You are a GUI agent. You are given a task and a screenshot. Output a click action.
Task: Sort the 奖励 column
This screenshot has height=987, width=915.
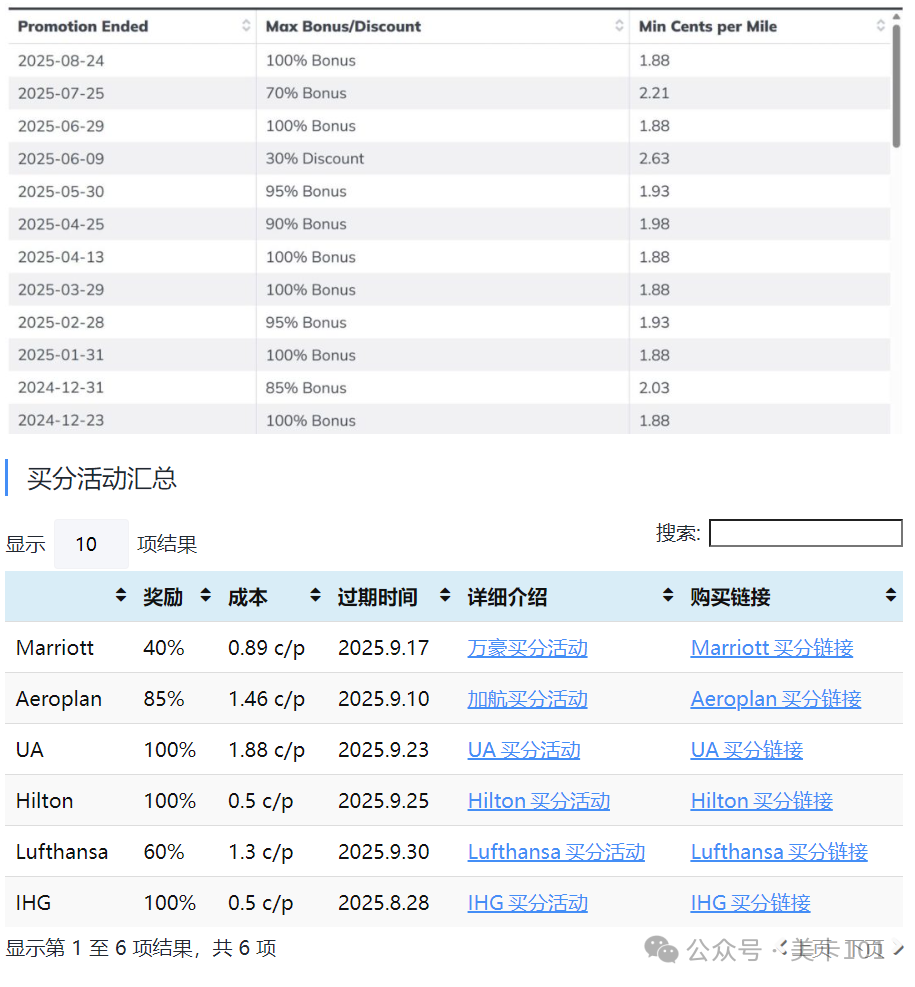(204, 596)
